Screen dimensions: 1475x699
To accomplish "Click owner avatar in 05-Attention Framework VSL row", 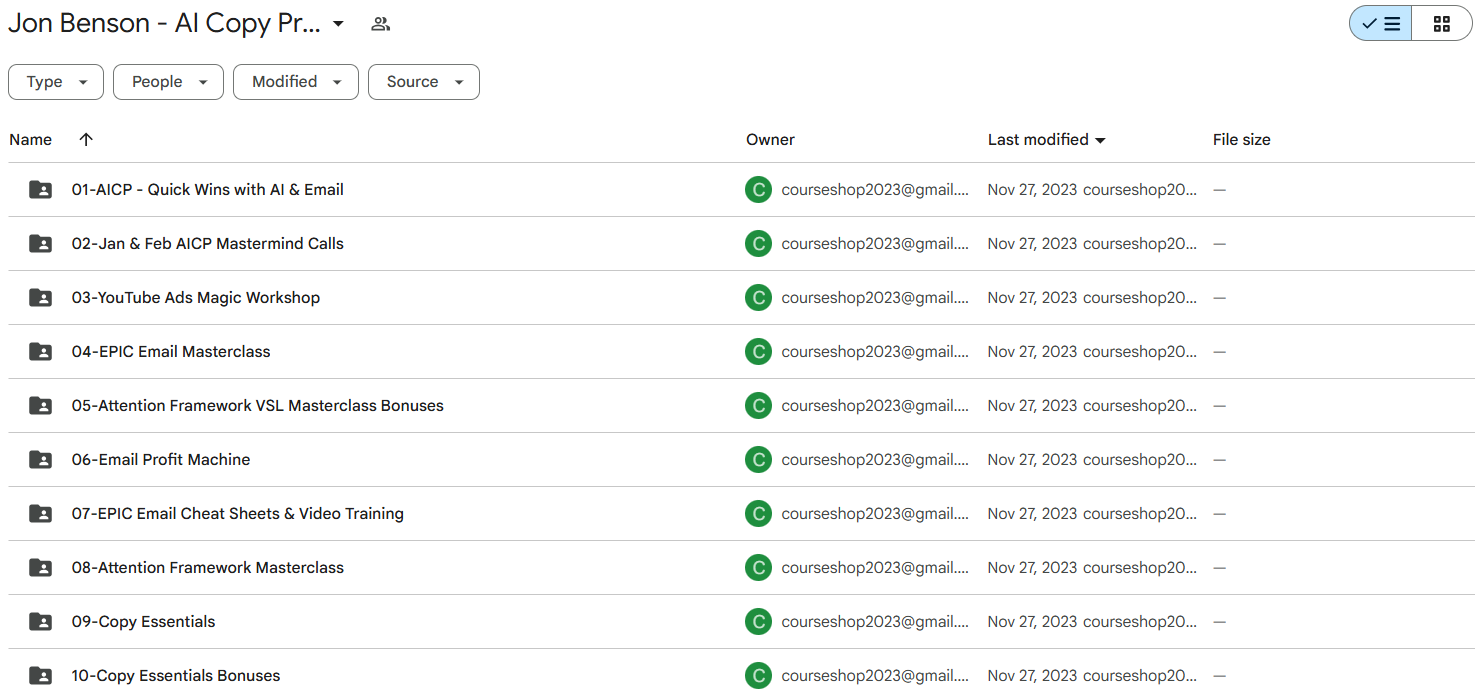I will pos(758,406).
